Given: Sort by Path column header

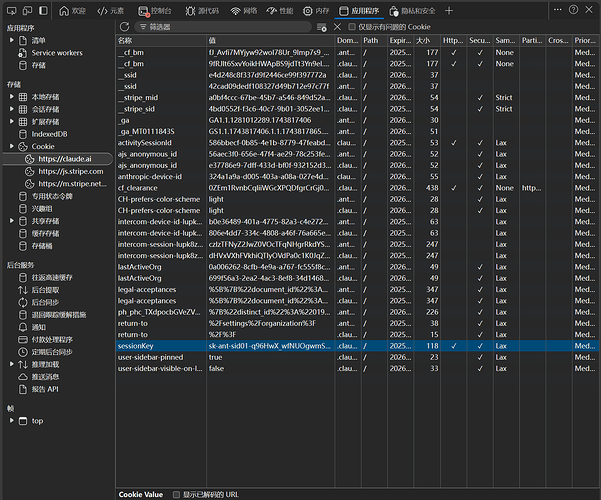Looking at the screenshot, I should point(374,40).
